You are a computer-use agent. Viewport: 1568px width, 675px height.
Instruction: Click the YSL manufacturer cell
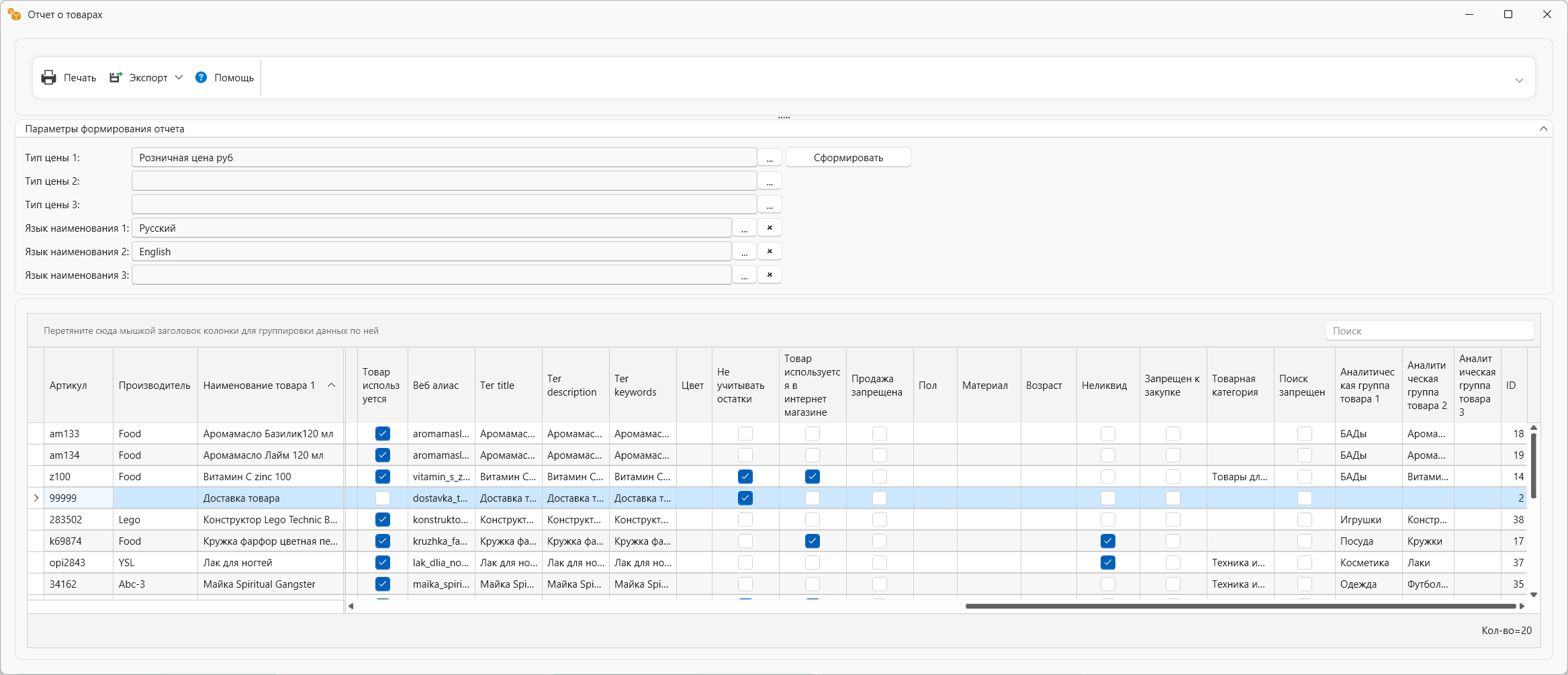[155, 563]
